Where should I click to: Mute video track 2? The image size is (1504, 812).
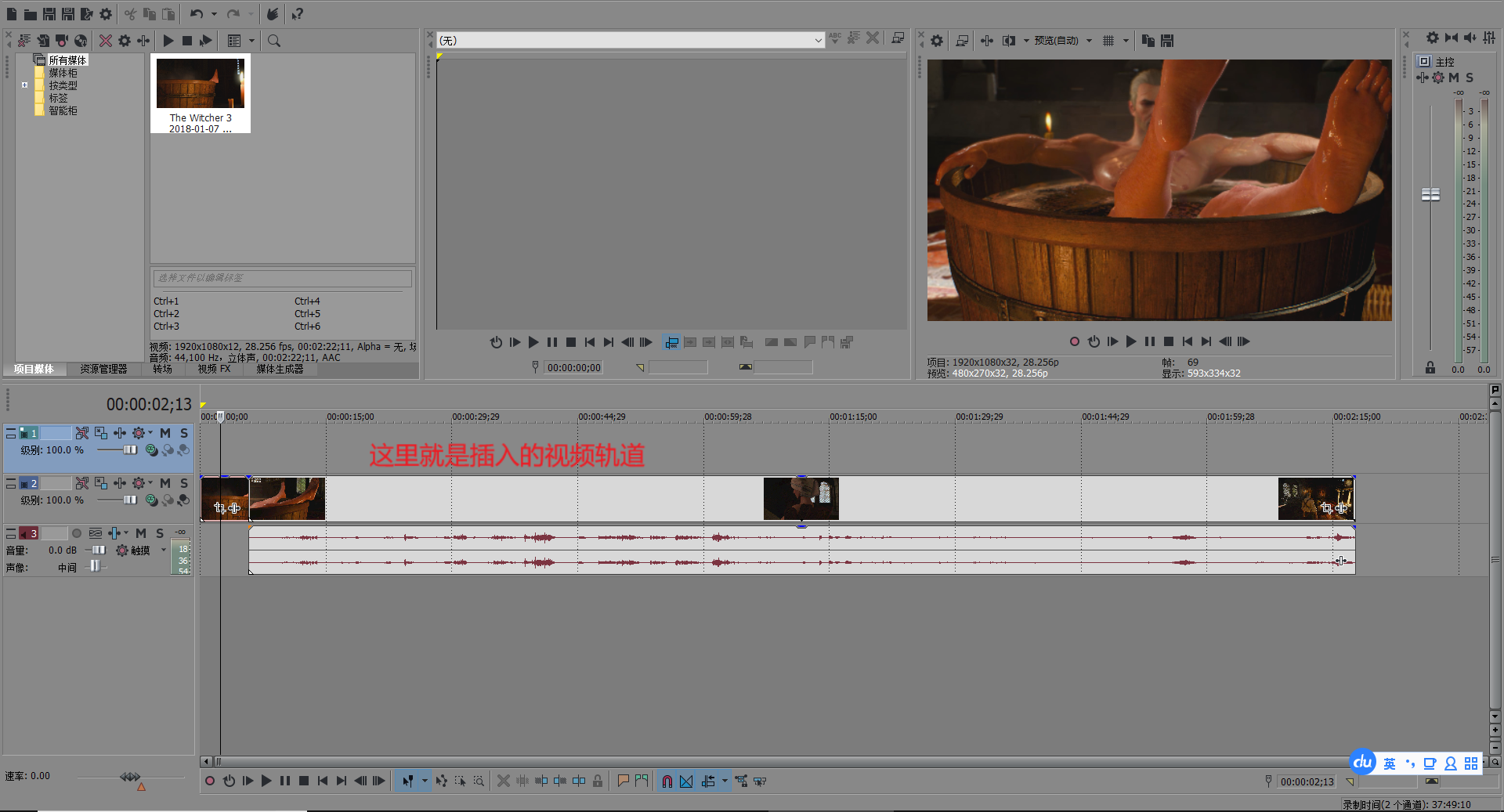pyautogui.click(x=165, y=483)
